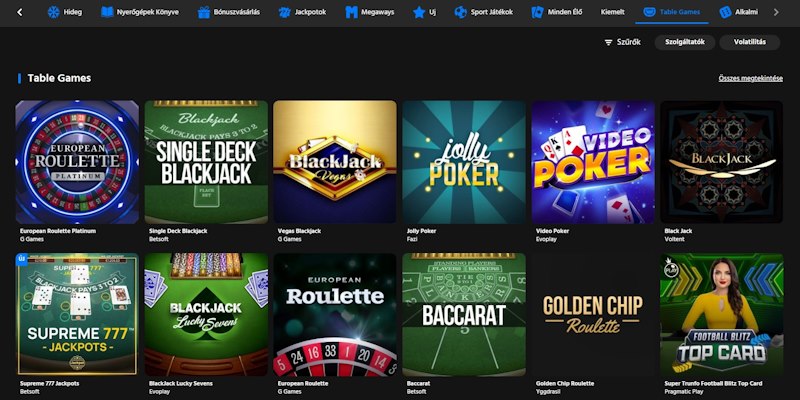Click the Szűrők filter label
This screenshot has height=400, width=800.
tap(628, 42)
